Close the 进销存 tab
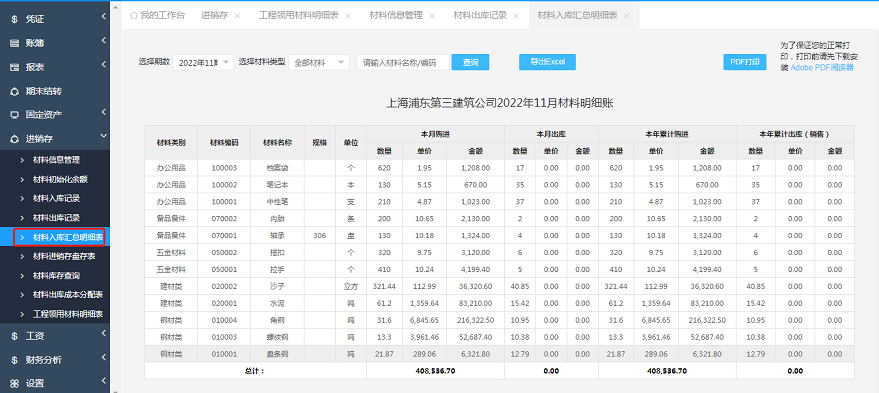The width and height of the screenshot is (879, 393). pyautogui.click(x=237, y=16)
